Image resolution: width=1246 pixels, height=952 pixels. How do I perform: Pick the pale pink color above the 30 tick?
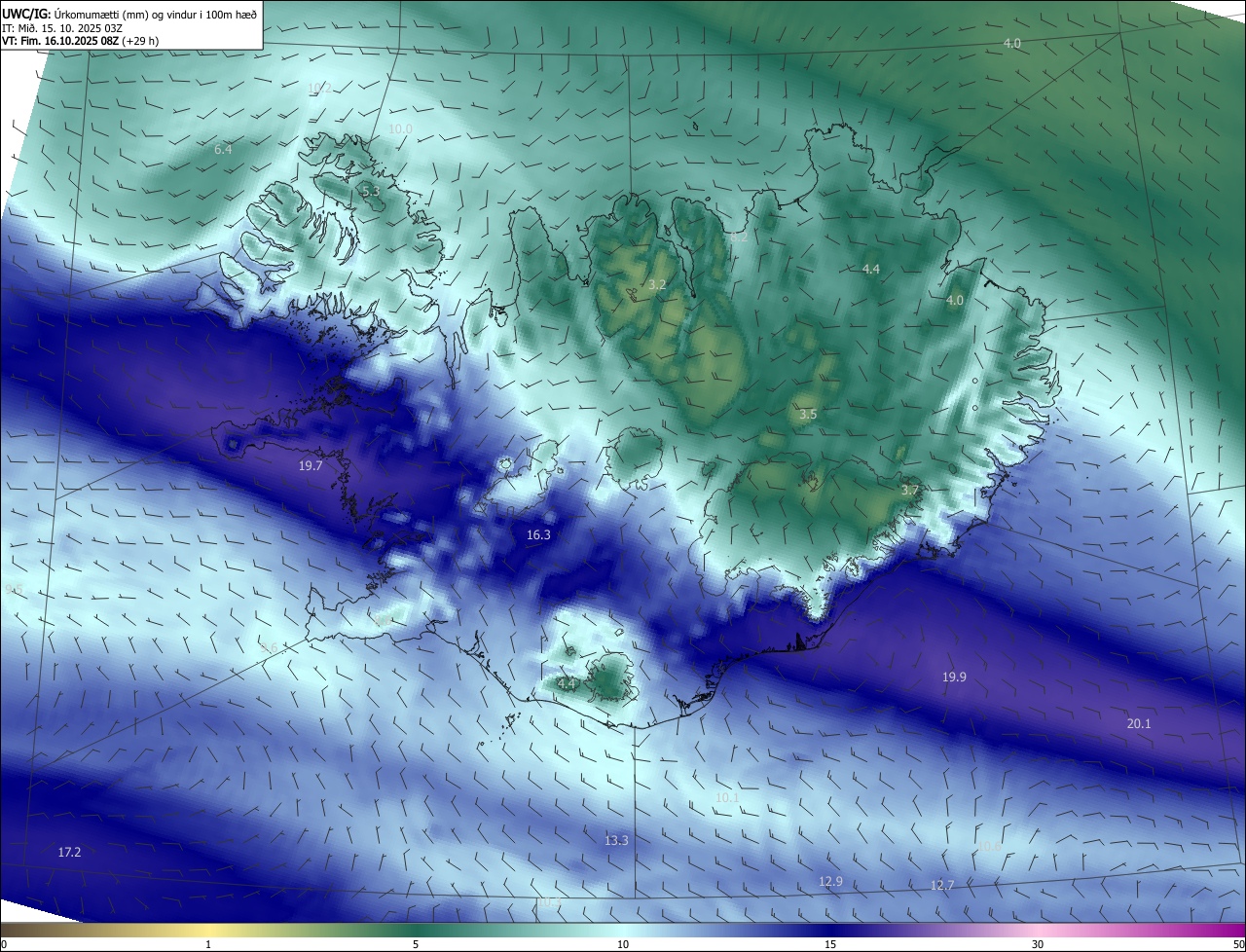[1038, 931]
